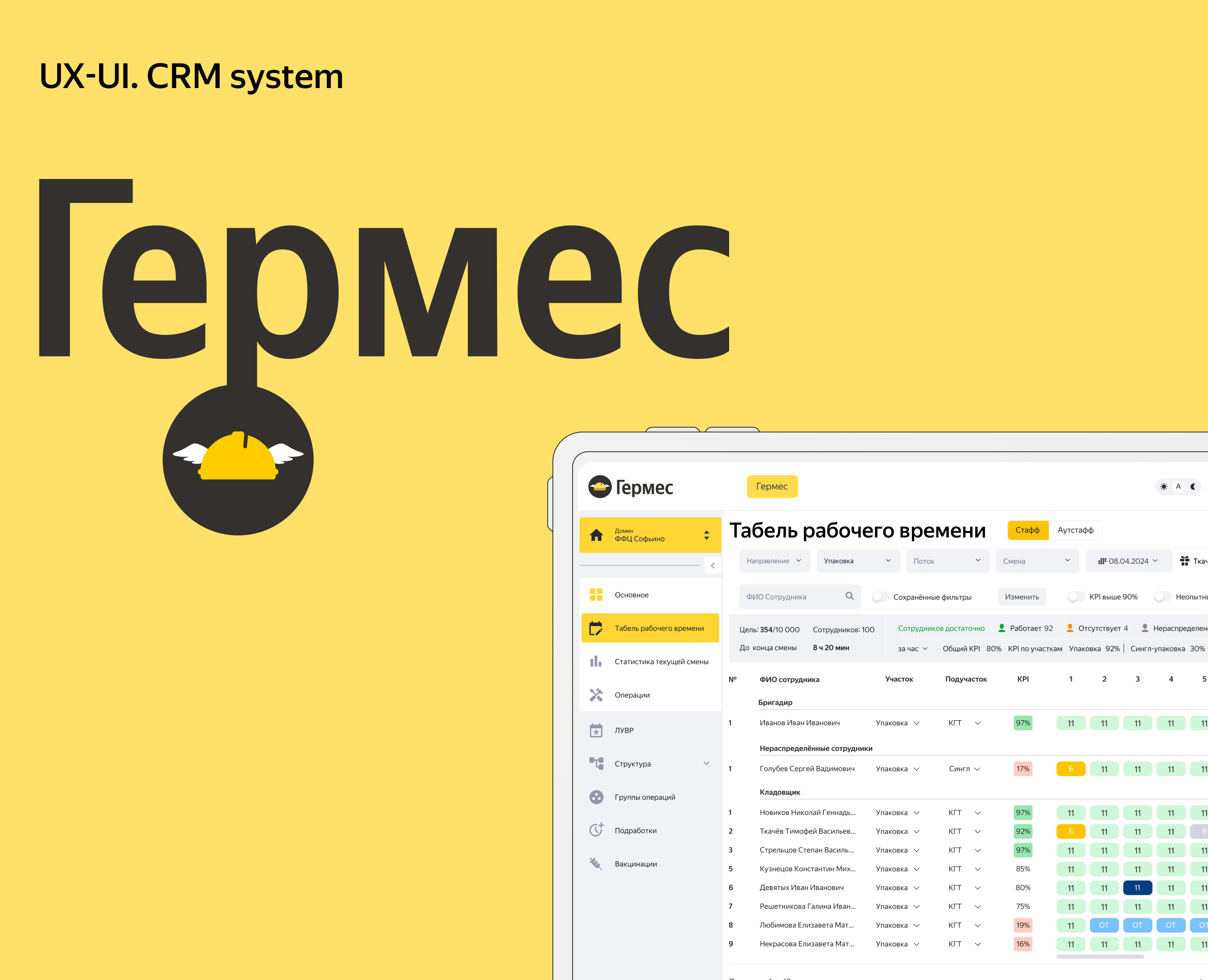This screenshot has width=1208, height=980.
Task: Select the Подработки clock icon
Action: [597, 830]
